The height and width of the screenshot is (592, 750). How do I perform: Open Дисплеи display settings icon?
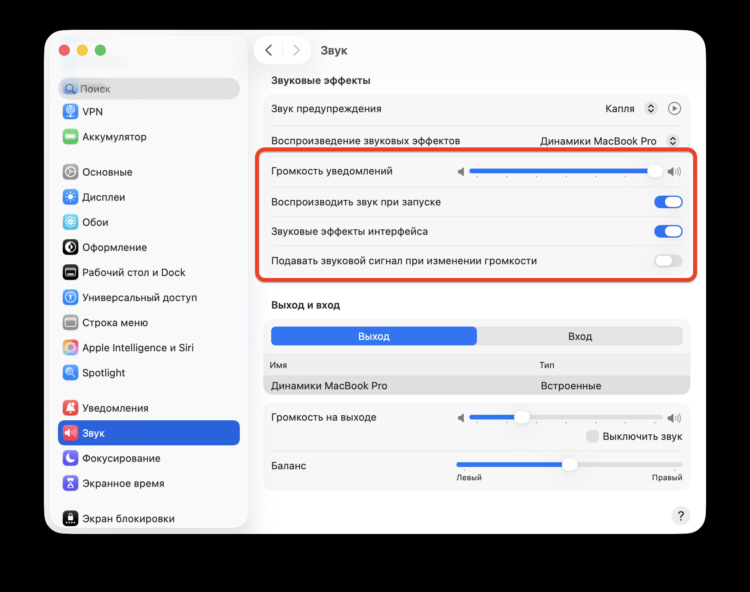tap(71, 197)
